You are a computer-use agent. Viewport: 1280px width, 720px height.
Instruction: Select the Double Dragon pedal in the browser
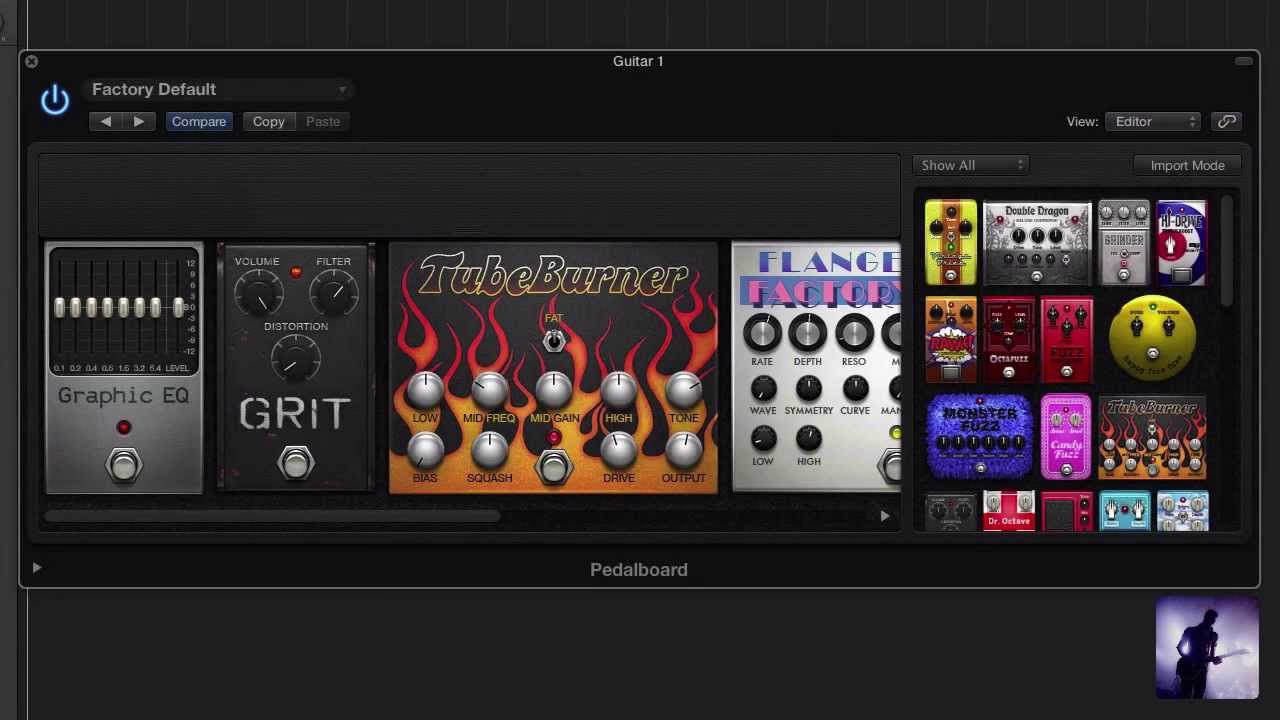point(1037,243)
